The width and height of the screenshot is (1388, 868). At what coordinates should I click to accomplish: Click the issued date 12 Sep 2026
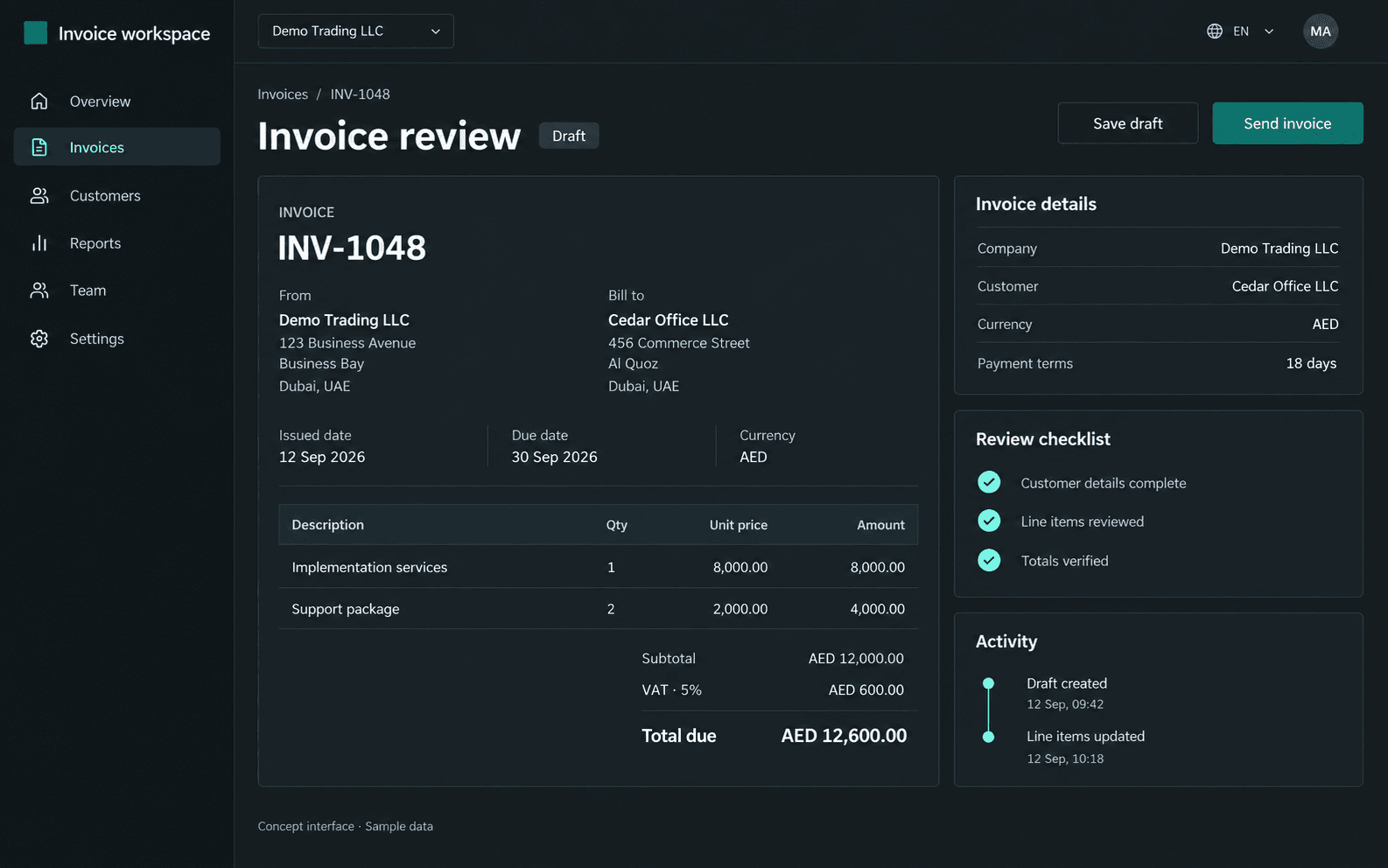[x=322, y=457]
